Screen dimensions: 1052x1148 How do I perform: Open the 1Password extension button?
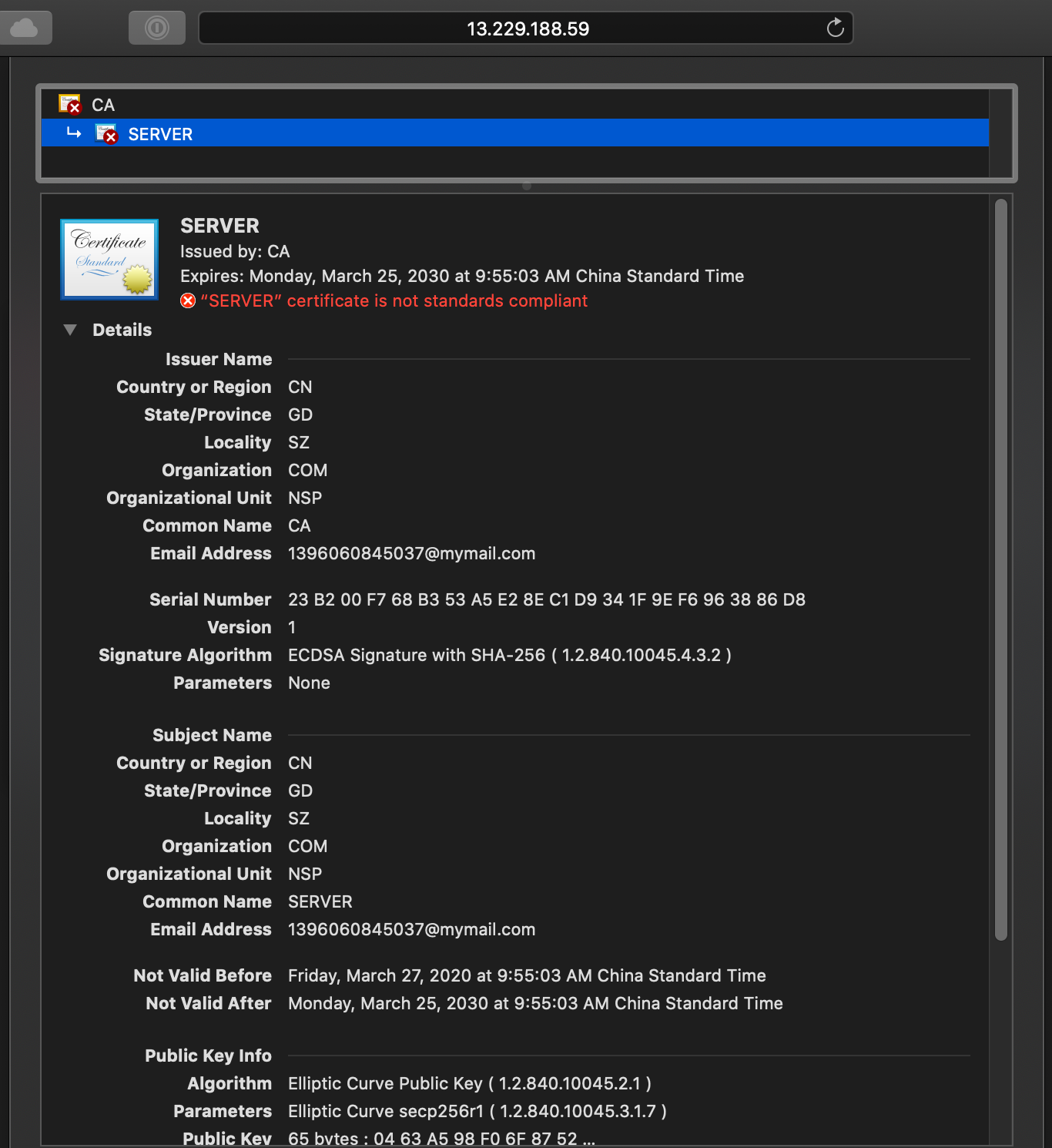(x=157, y=29)
